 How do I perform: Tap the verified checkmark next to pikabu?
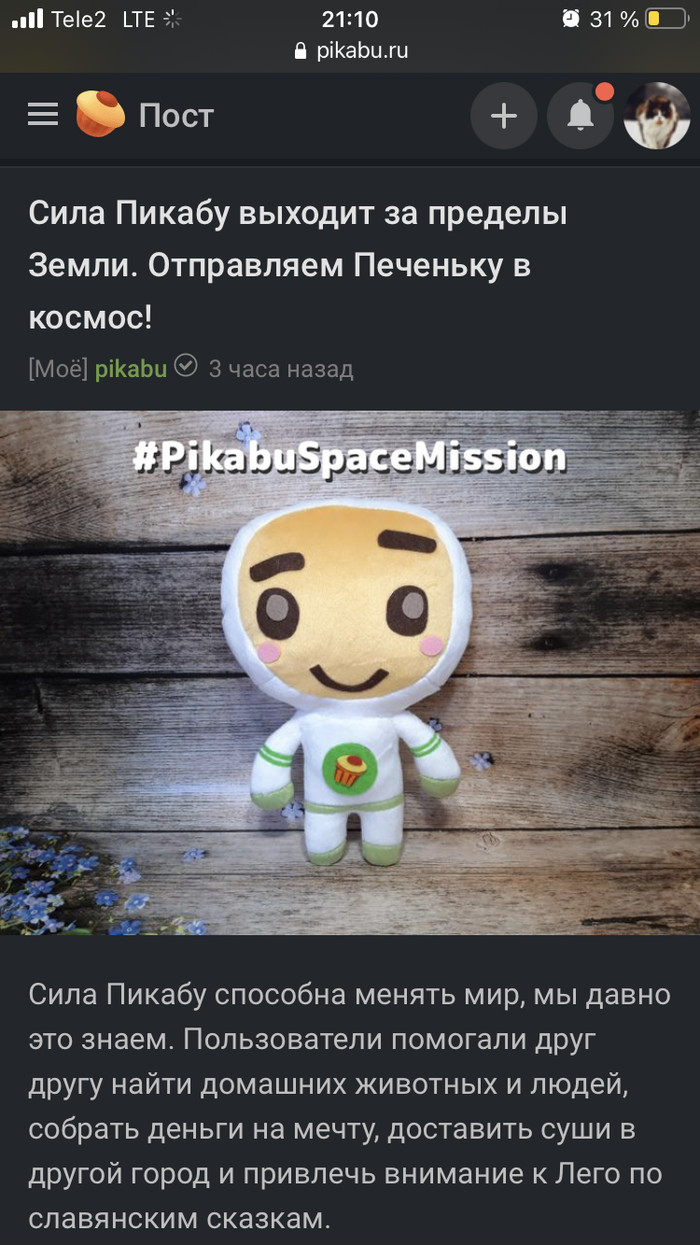pyautogui.click(x=186, y=367)
